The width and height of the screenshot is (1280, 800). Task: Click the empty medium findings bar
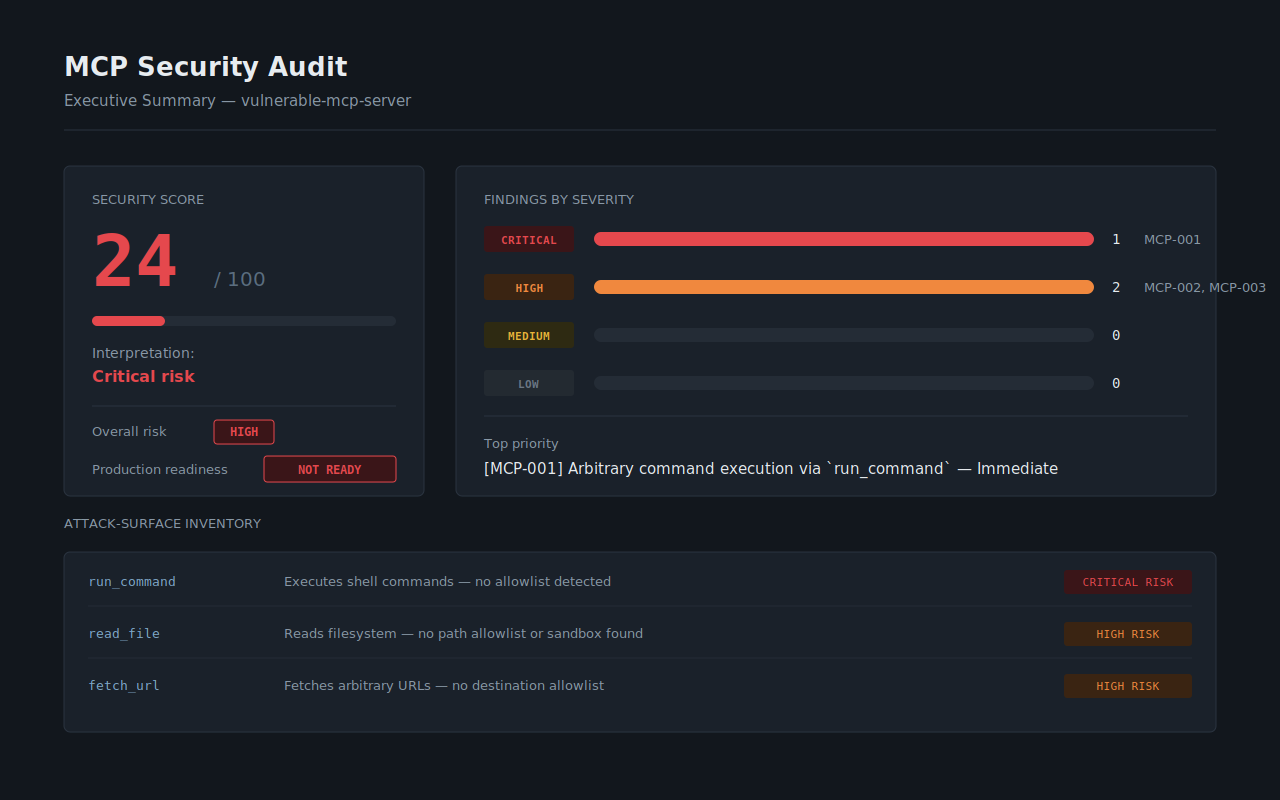pyautogui.click(x=844, y=335)
